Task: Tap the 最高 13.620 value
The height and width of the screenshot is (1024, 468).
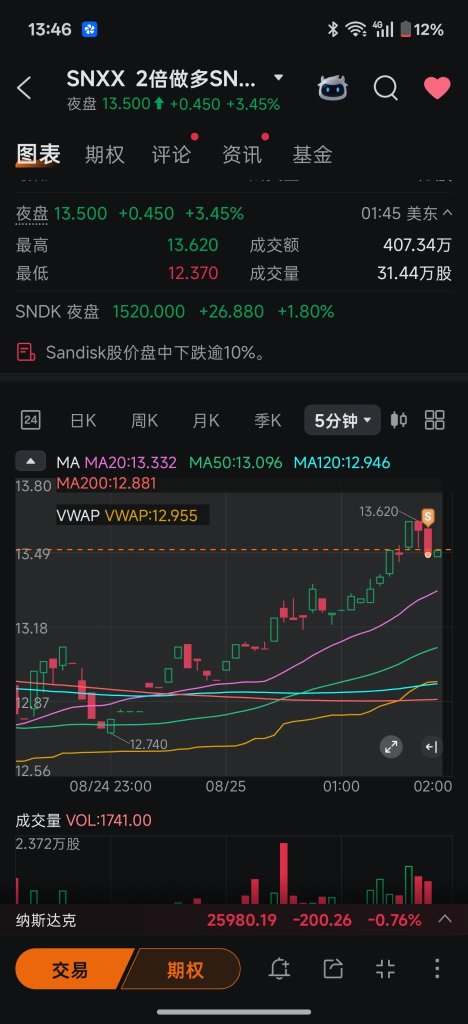Action: (193, 246)
